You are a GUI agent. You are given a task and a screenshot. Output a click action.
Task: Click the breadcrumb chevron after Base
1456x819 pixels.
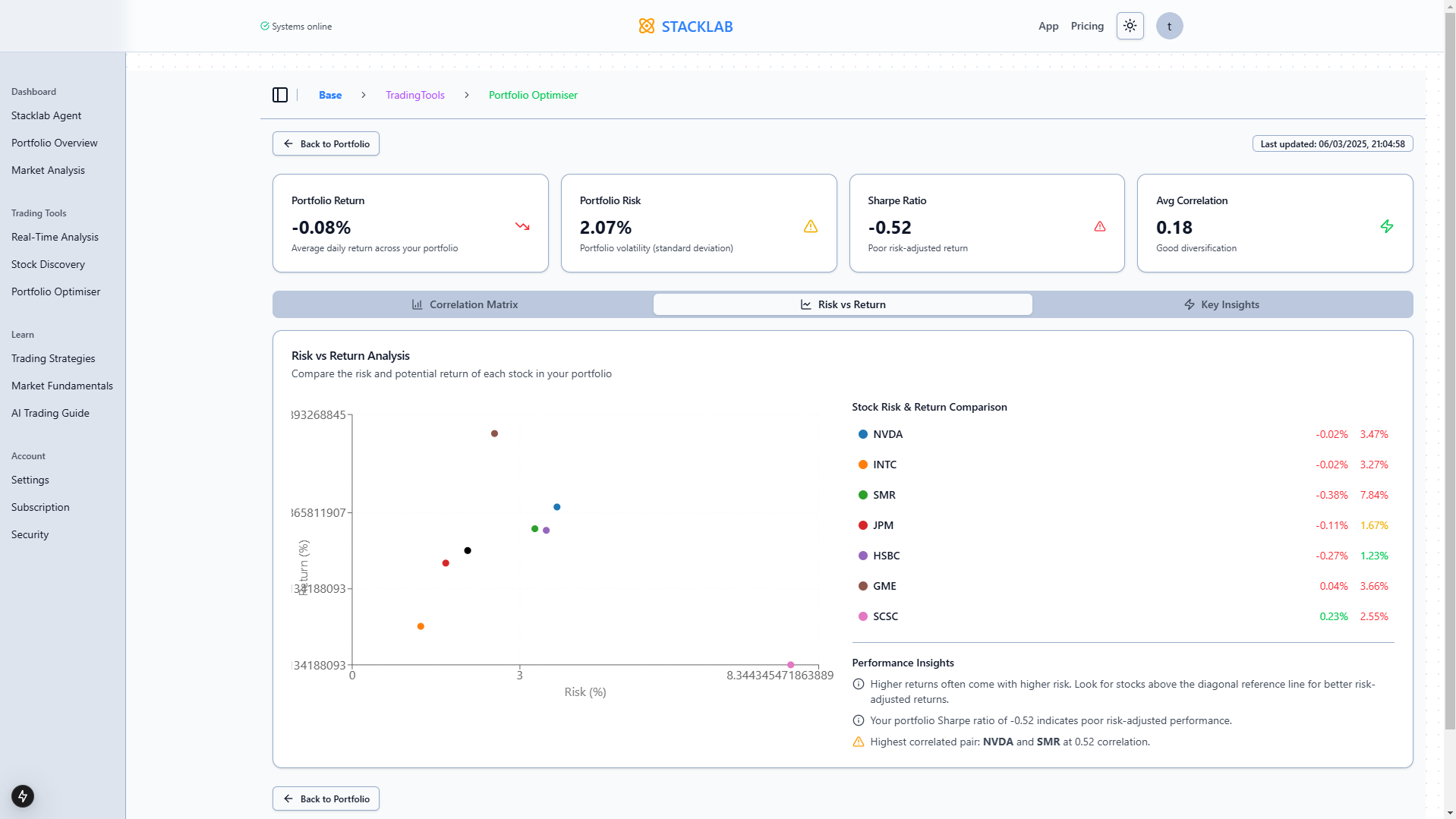pos(364,95)
